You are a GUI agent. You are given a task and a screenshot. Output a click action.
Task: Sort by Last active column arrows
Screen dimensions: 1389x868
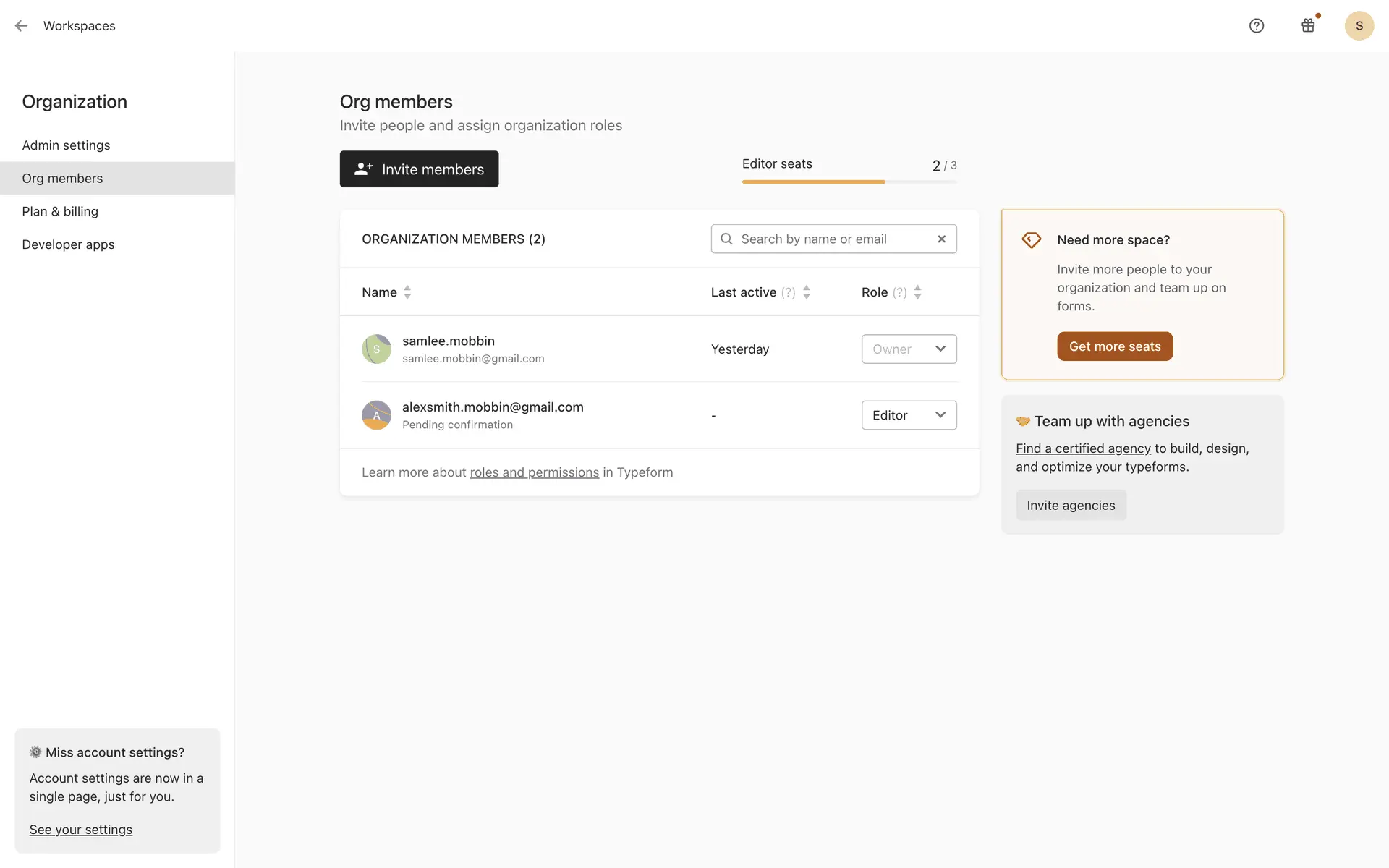807,292
